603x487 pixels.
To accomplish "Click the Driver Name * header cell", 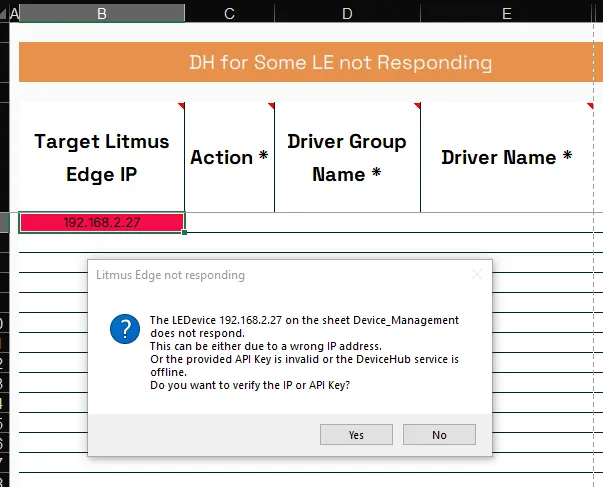I will (x=507, y=157).
